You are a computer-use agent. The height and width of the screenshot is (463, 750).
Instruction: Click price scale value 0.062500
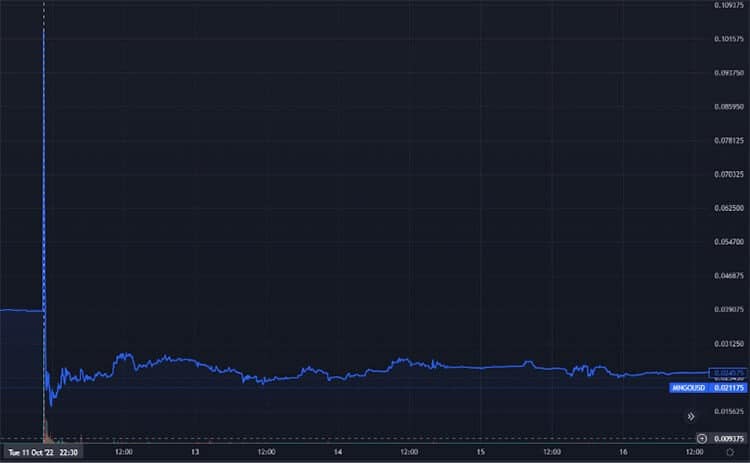(x=729, y=208)
